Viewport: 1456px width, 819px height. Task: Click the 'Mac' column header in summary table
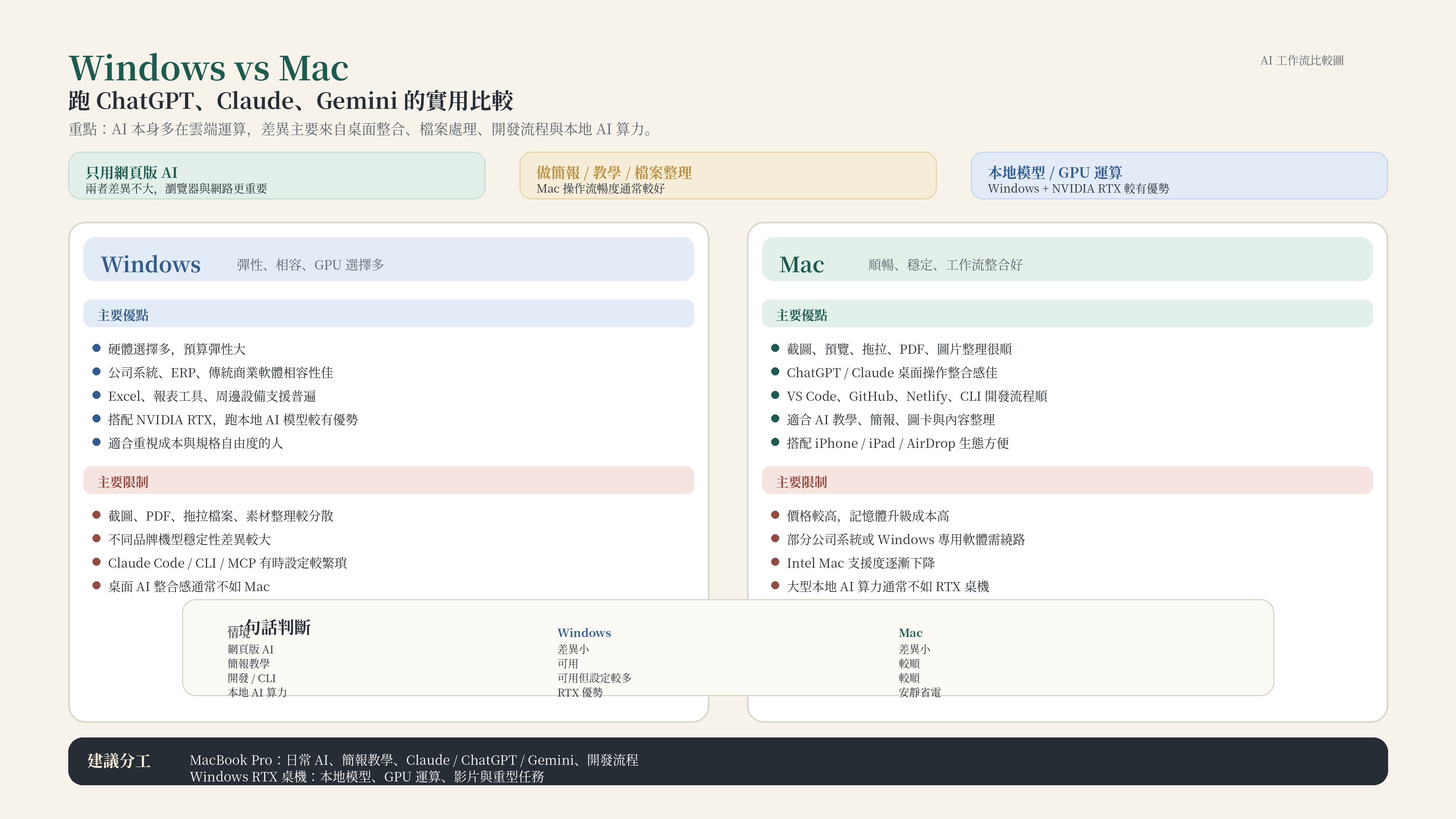pos(910,632)
